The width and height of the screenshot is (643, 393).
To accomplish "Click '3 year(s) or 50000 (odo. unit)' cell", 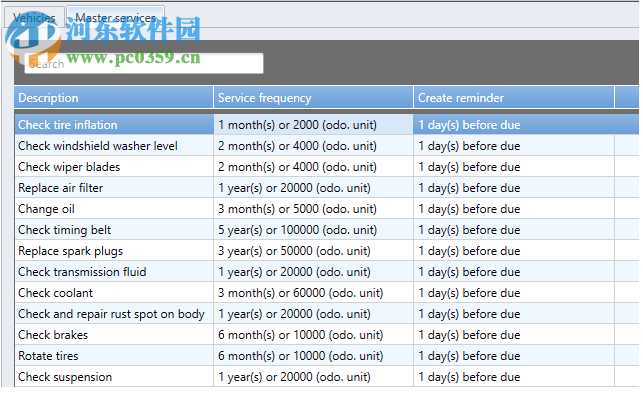I will (x=313, y=251).
